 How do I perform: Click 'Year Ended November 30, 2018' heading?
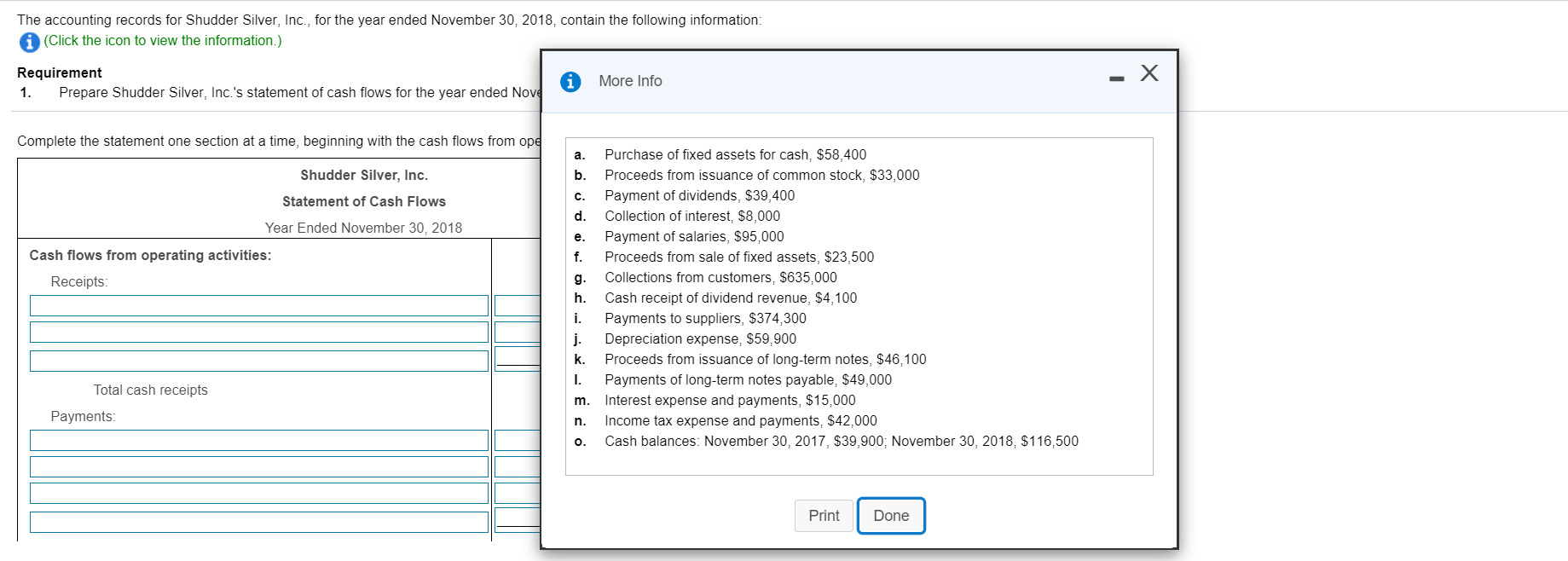(x=363, y=228)
